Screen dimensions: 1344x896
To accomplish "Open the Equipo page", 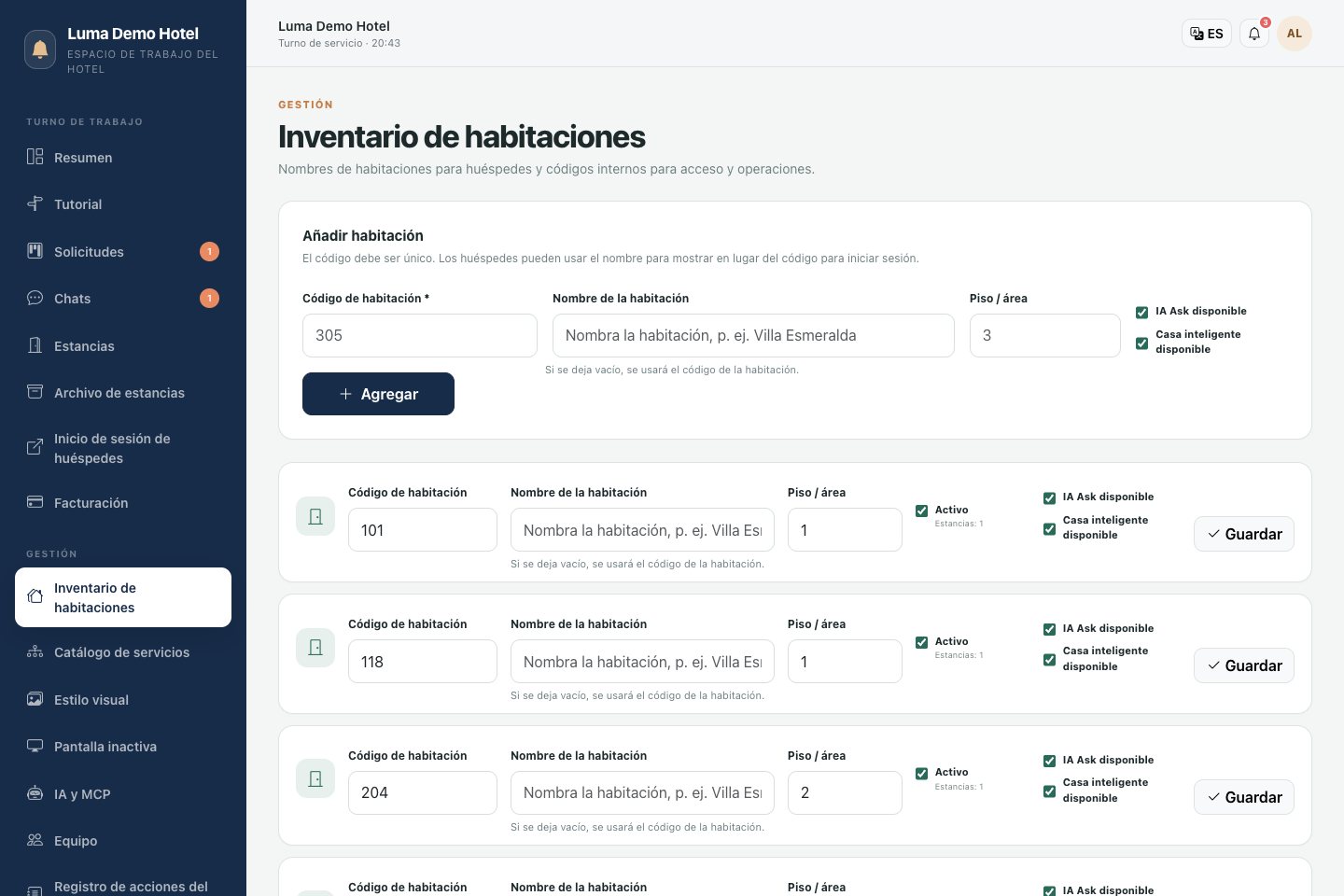I will coord(123,841).
